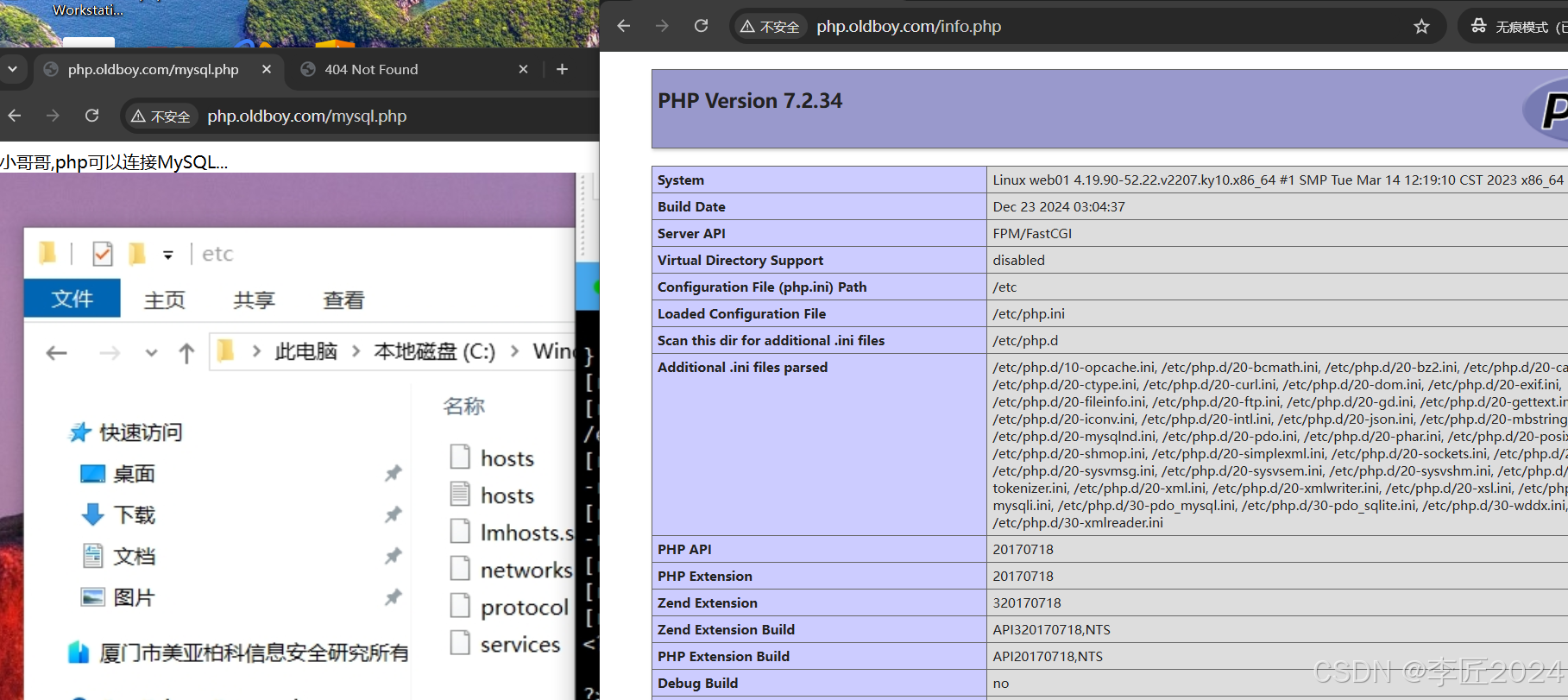
Task: Show the 不安全 security warning for mysql.php
Action: click(x=161, y=116)
